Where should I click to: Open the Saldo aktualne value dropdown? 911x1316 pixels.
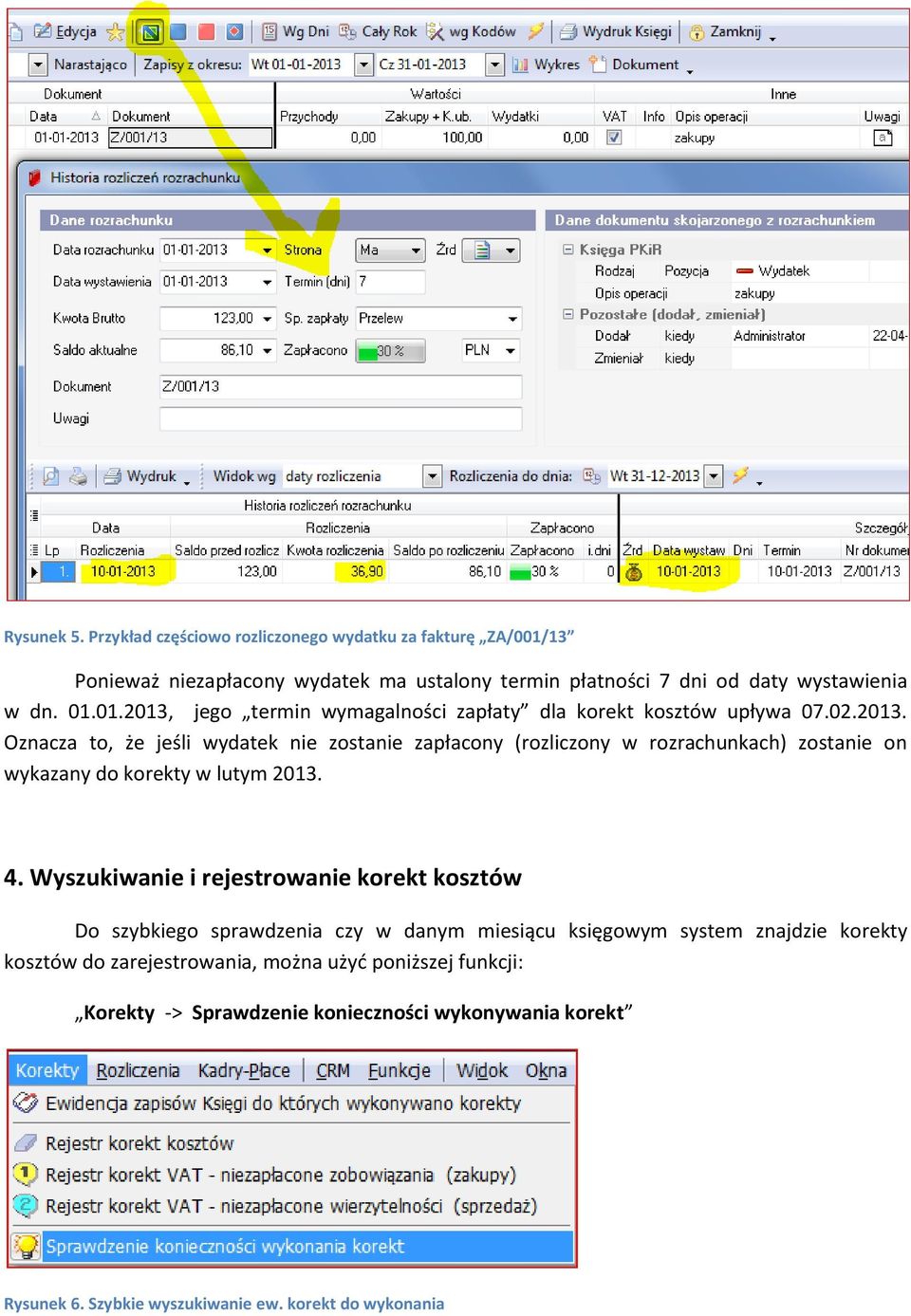coord(267,350)
